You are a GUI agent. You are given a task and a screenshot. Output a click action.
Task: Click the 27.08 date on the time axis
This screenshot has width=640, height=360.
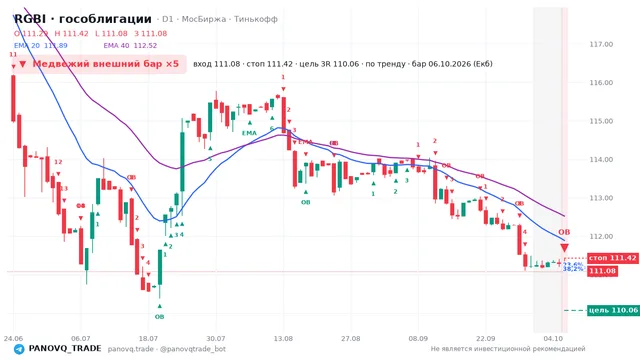[x=351, y=338]
